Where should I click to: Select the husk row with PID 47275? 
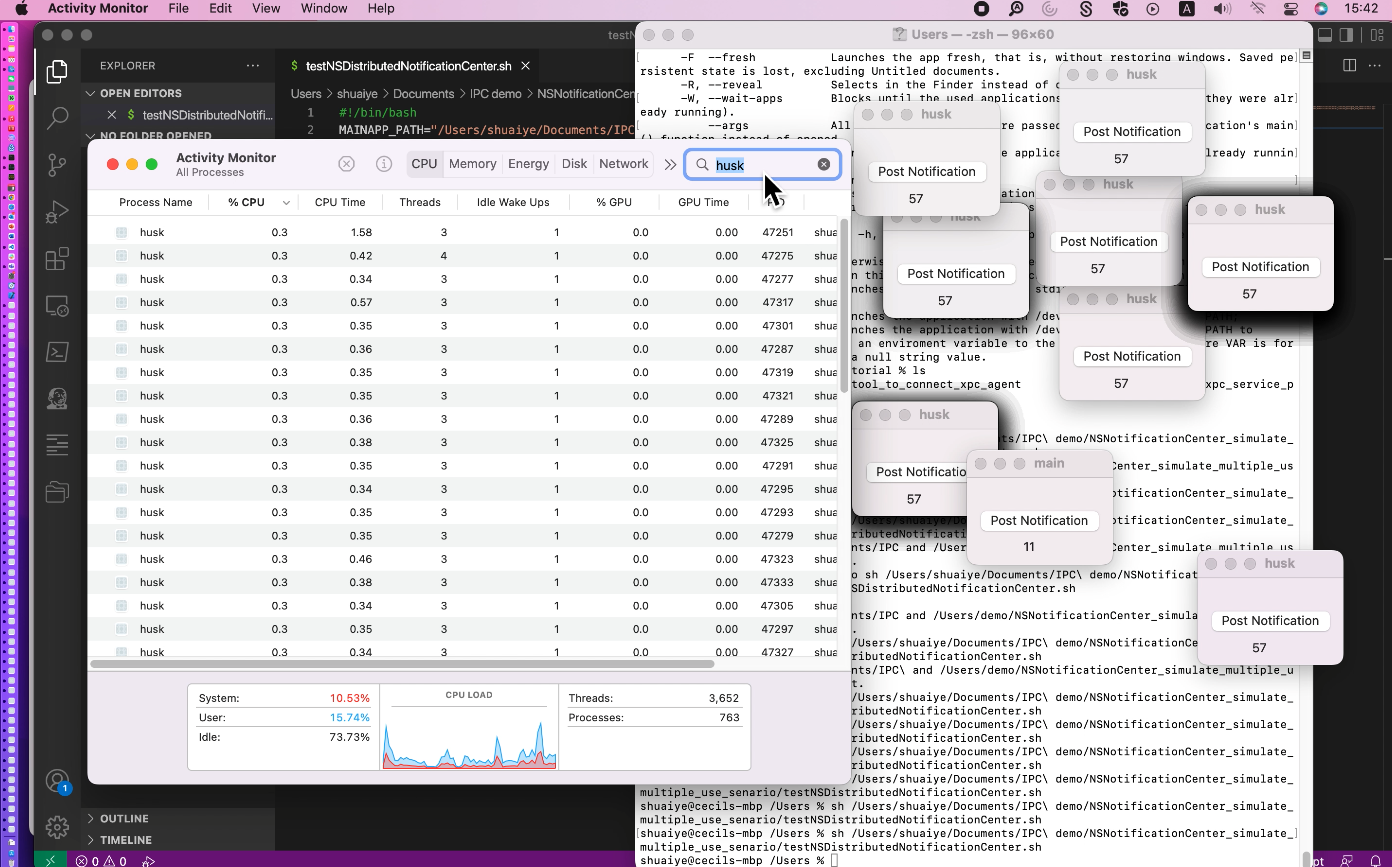465,256
